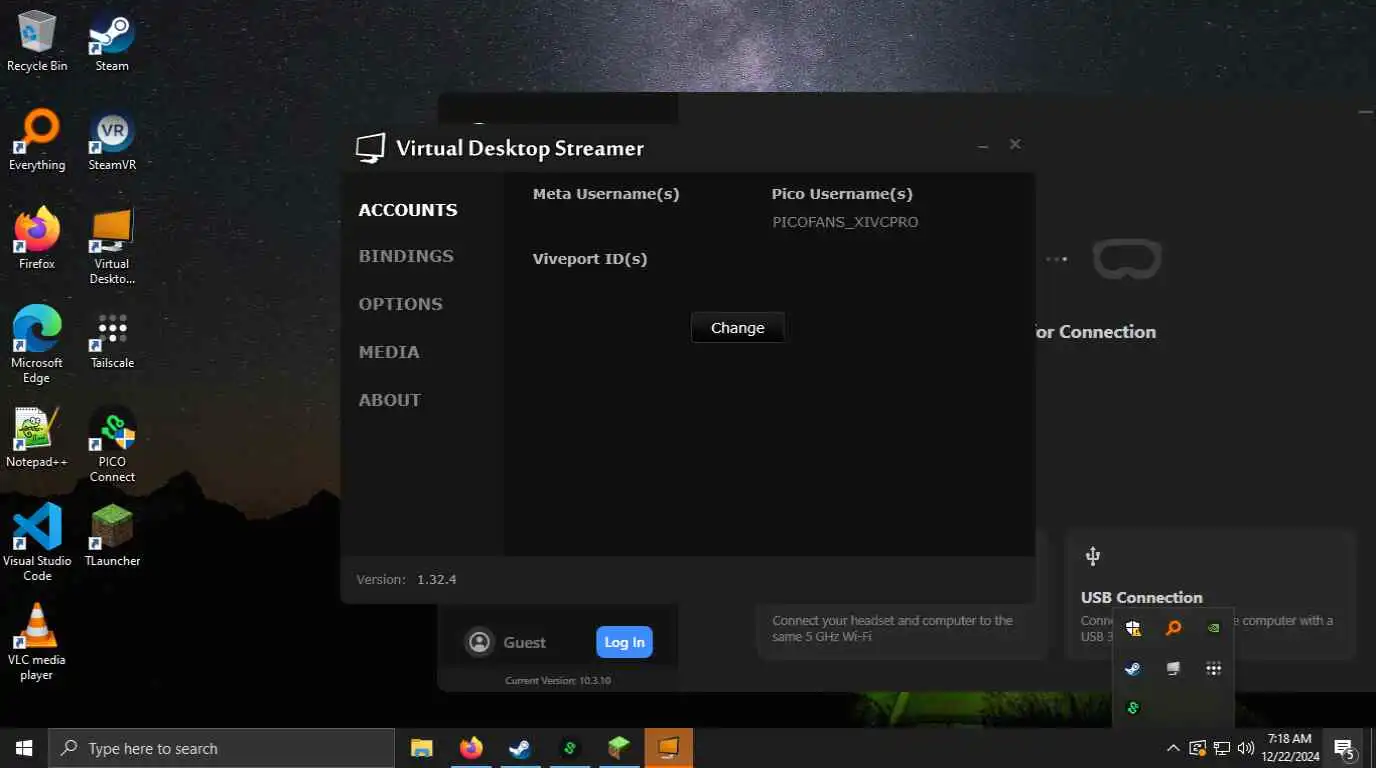Click Log In in PICO Connect window
1376x768 pixels.
pos(624,642)
